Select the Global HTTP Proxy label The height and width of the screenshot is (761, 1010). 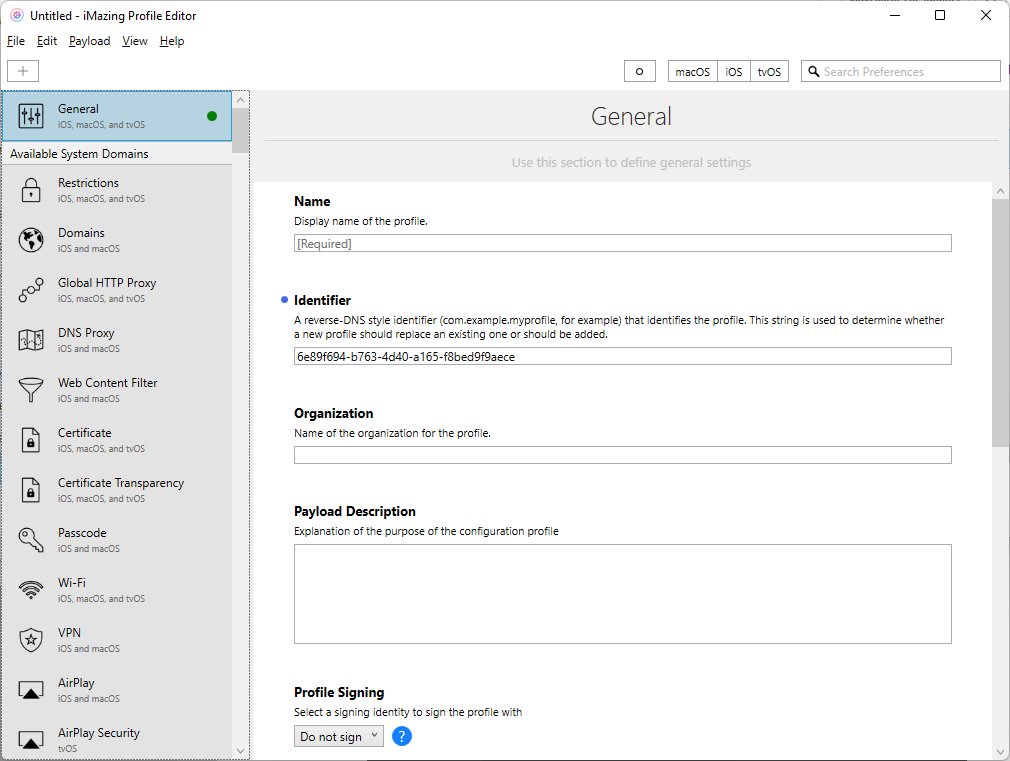(x=107, y=283)
